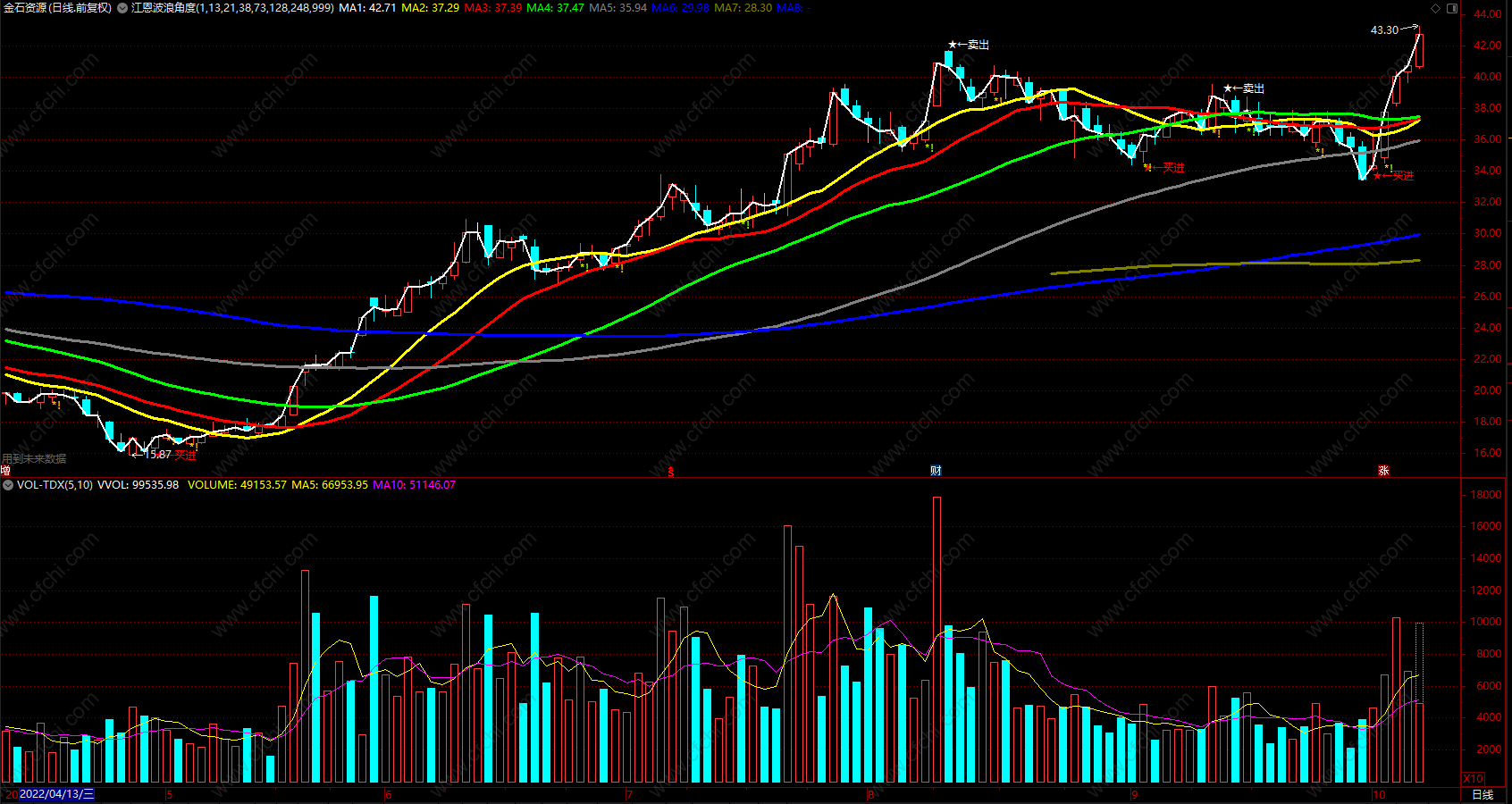
Task: Click the 涨 event marker icon
Action: tap(1383, 471)
